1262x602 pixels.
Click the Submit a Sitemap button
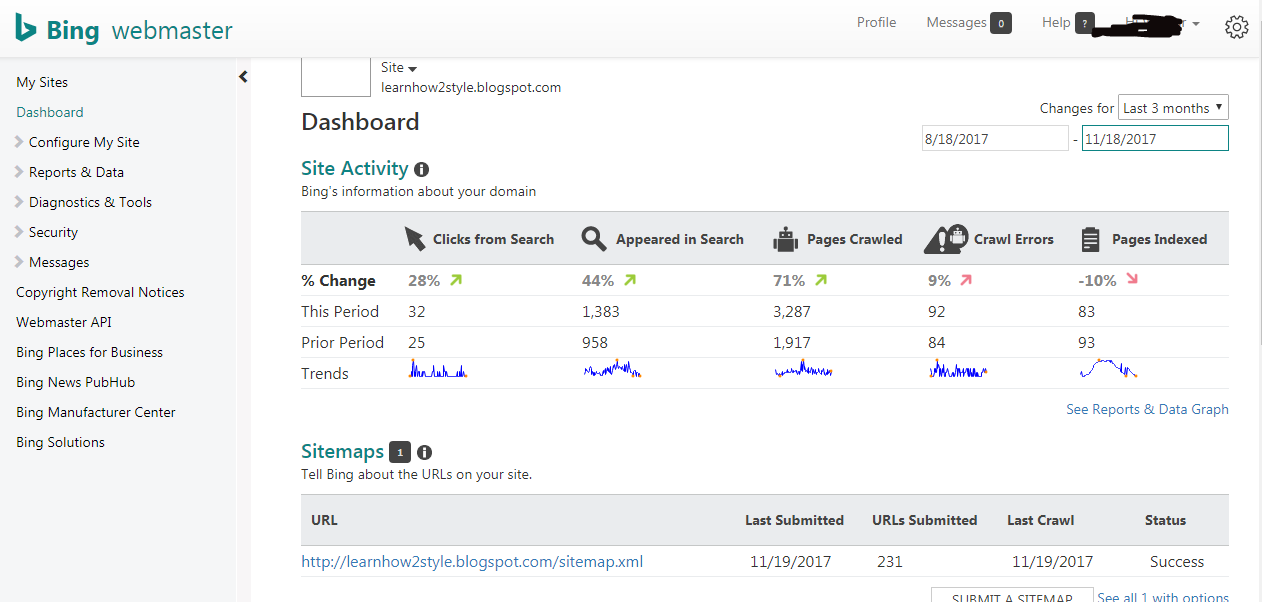point(1012,596)
